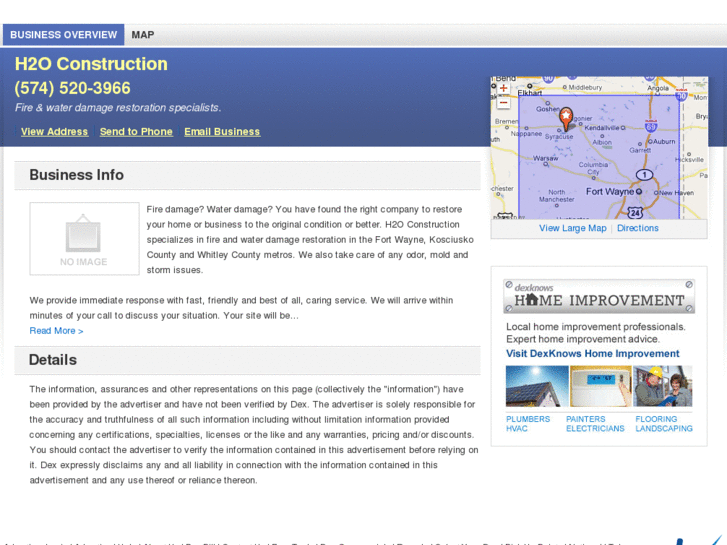Screen dimensions: 727x545
Task: Click the route 24 shield on map
Action: (x=635, y=212)
